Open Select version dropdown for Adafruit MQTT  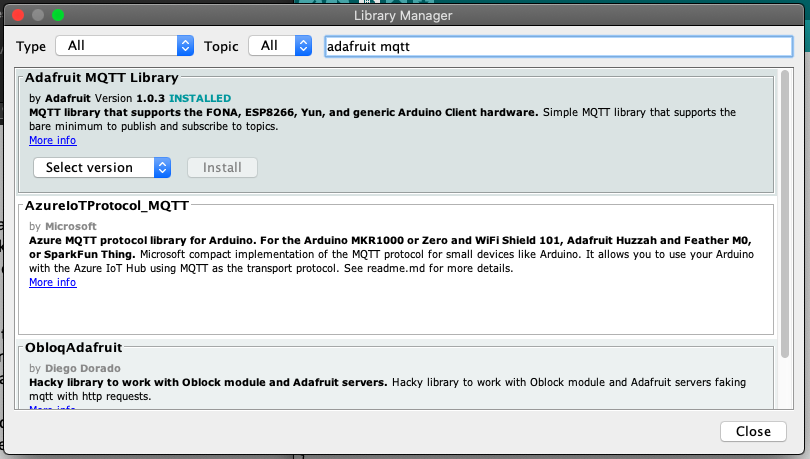(x=102, y=167)
